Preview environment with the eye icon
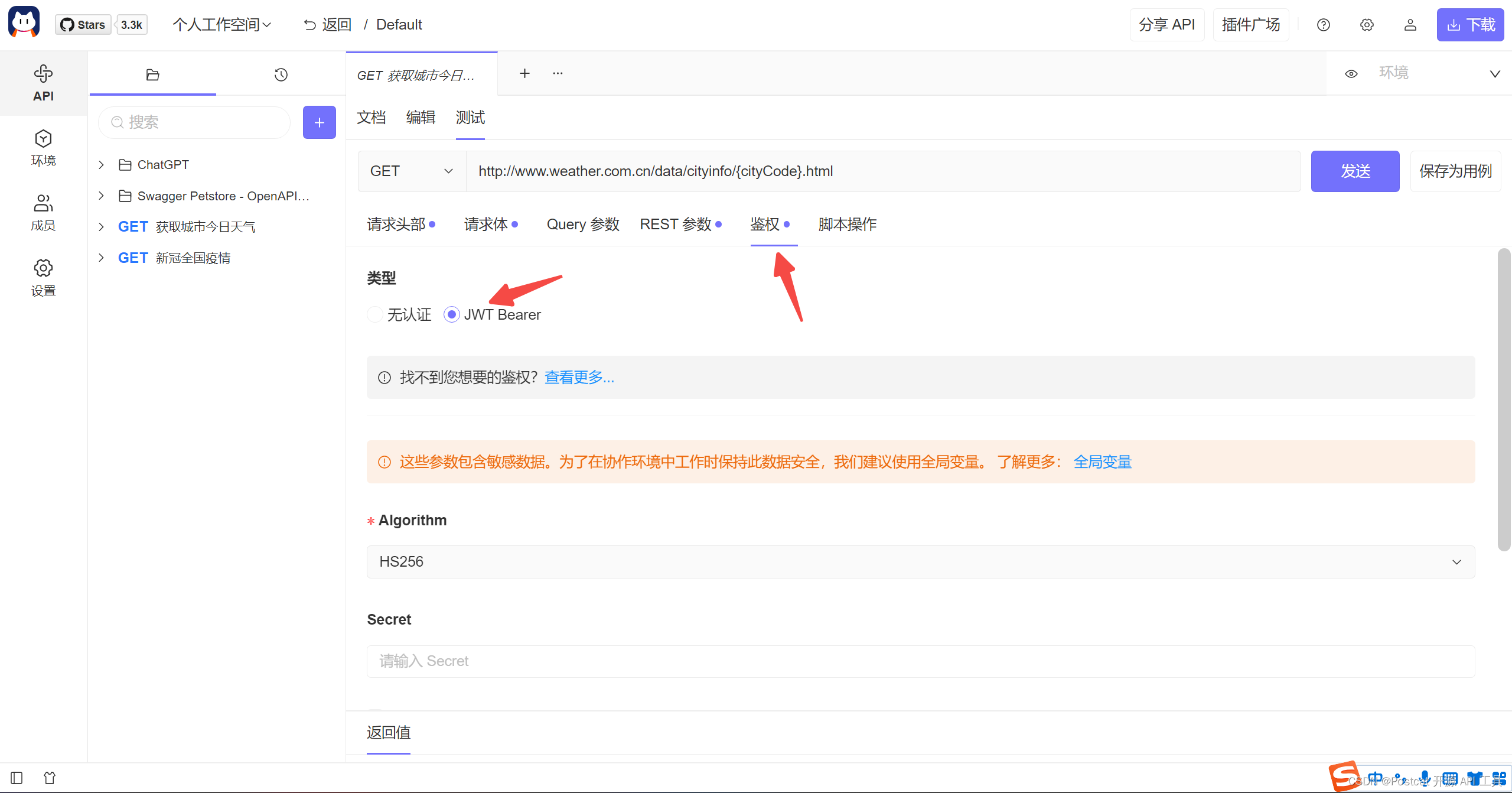Screen dimensions: 1512x793 pyautogui.click(x=1351, y=74)
